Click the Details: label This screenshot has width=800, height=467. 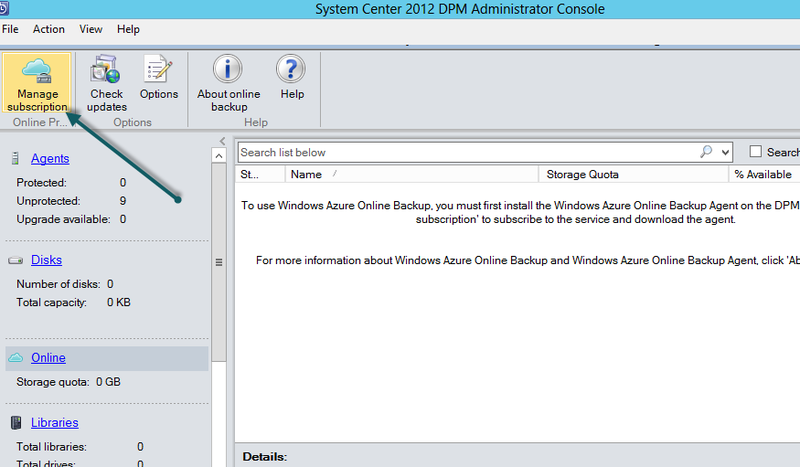pos(265,457)
